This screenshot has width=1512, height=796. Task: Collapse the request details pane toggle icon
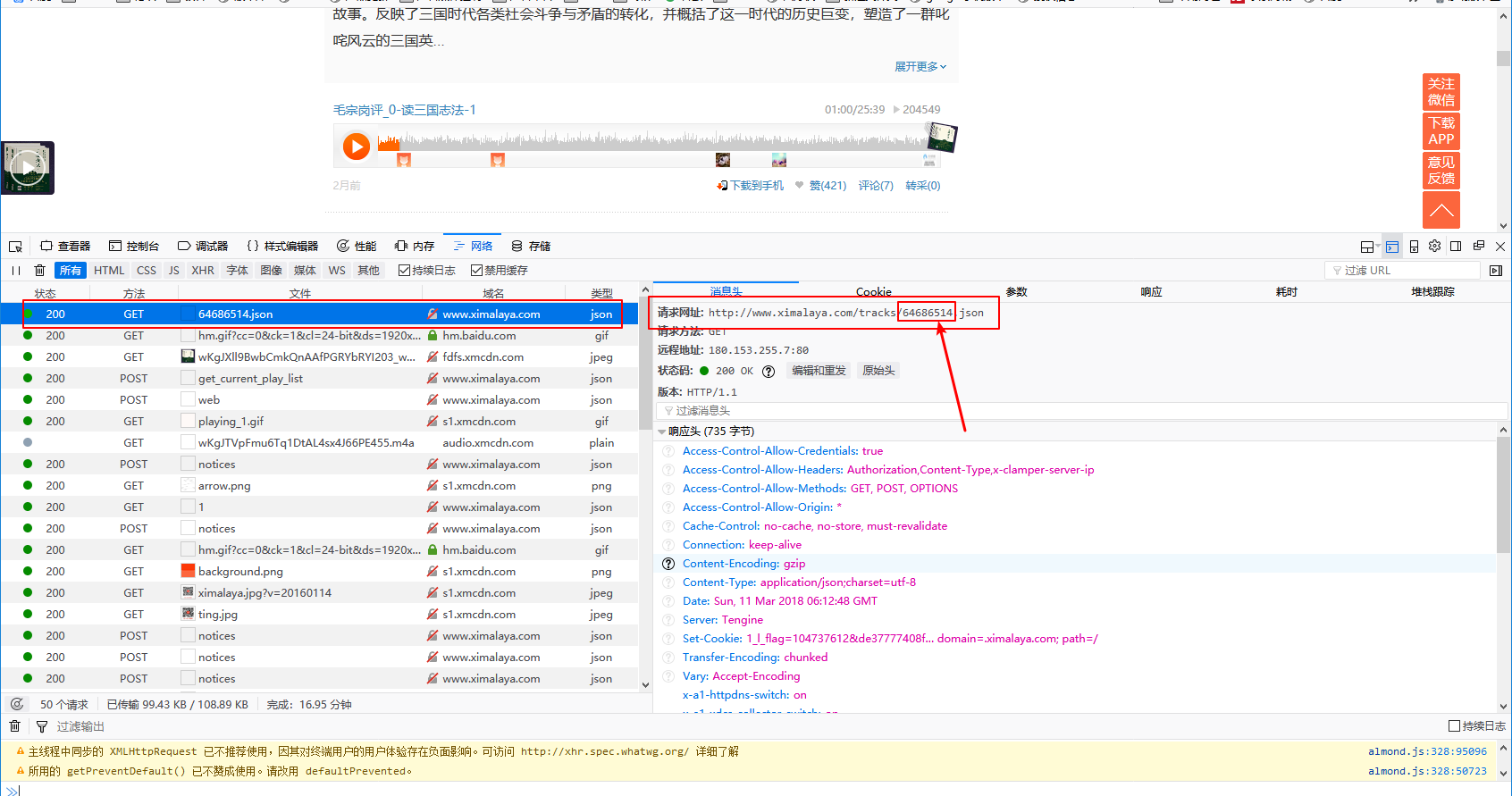point(1496,271)
